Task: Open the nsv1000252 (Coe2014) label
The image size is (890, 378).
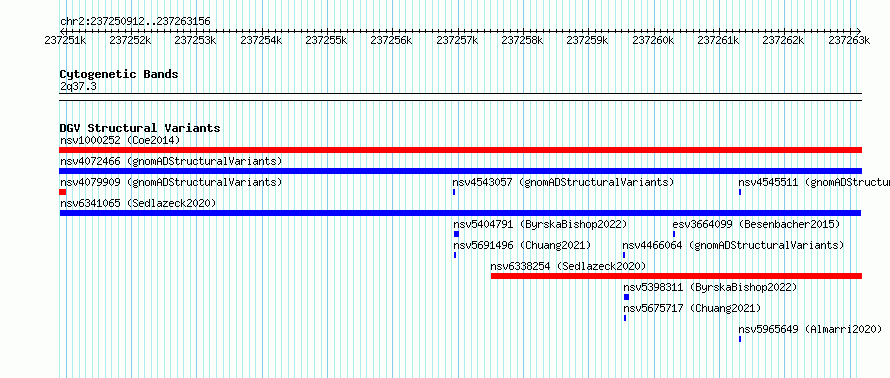Action: pos(120,140)
